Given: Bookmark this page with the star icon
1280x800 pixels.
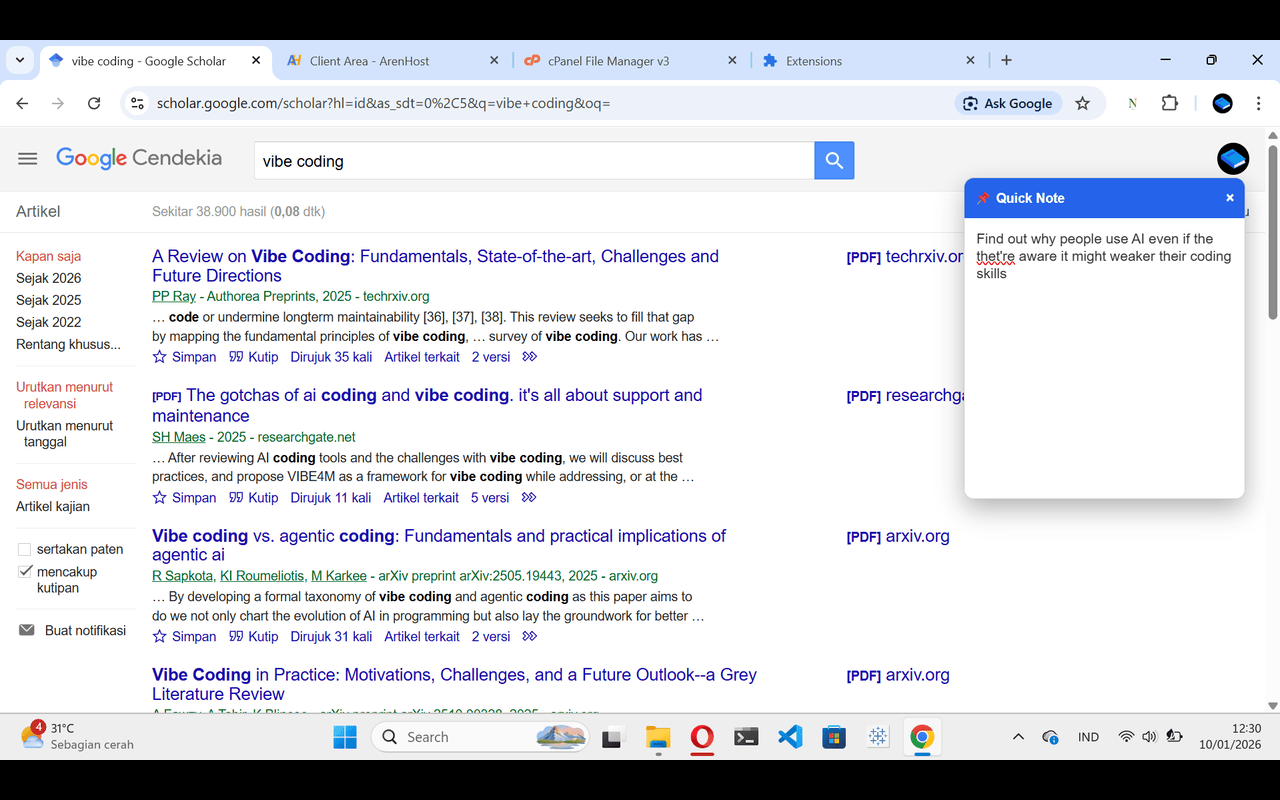Looking at the screenshot, I should click(1082, 103).
